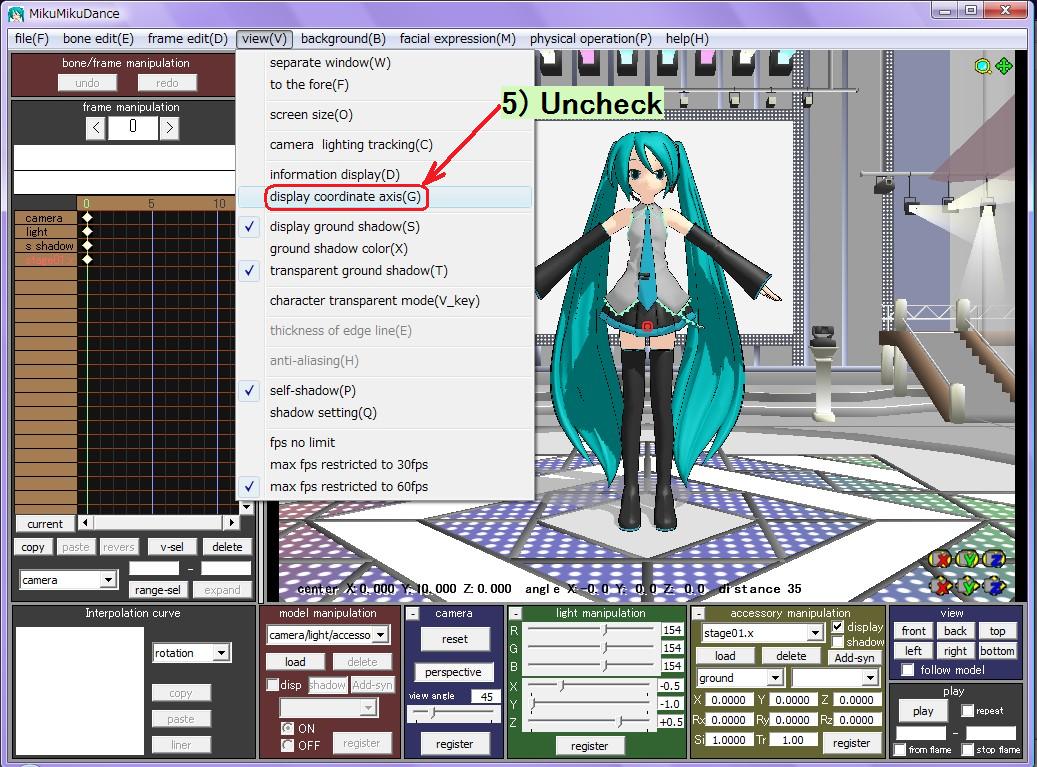Collapse the light manipulation panel
This screenshot has height=767, width=1037.
[x=515, y=614]
